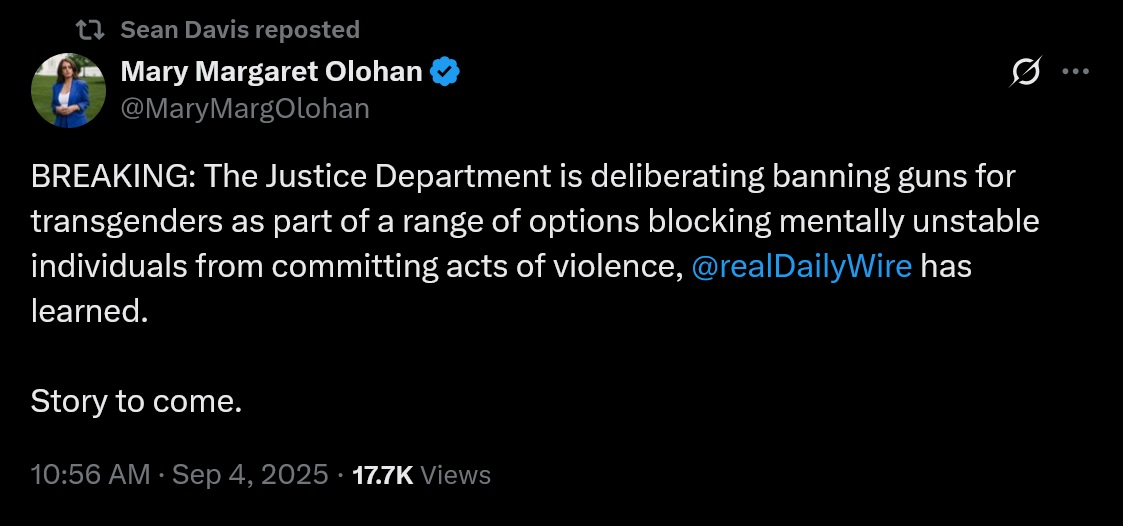Image resolution: width=1123 pixels, height=526 pixels.
Task: Open the Mary Margaret Olohan display name
Action: 274,72
